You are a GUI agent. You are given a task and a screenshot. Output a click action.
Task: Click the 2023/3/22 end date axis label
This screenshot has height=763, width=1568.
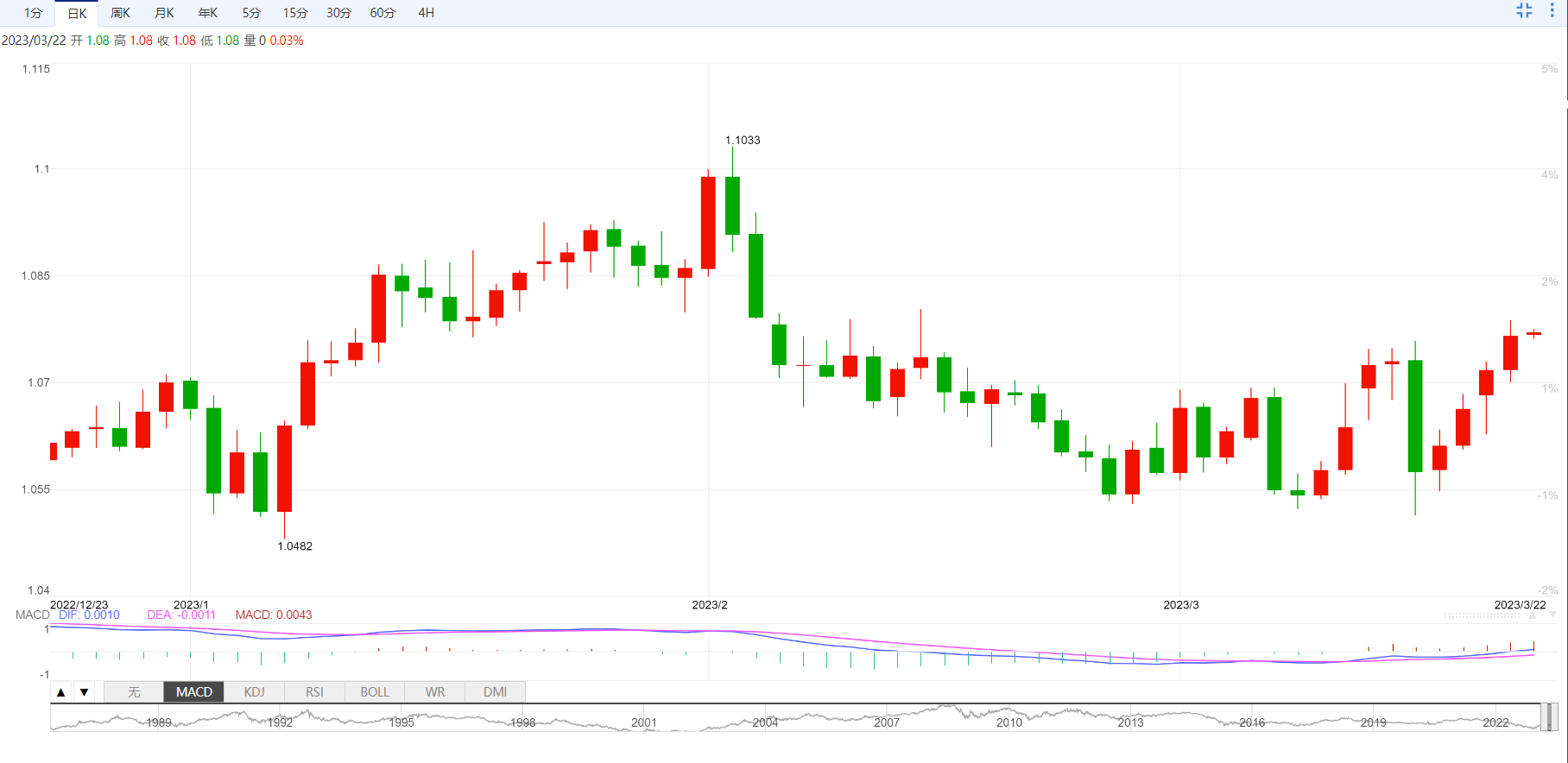click(1521, 605)
